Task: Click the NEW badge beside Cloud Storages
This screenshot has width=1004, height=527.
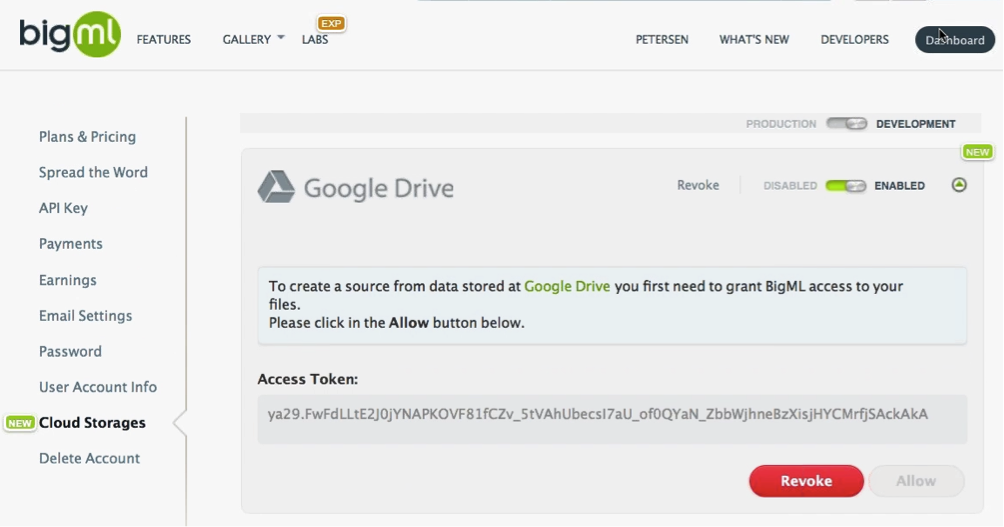Action: coord(20,423)
